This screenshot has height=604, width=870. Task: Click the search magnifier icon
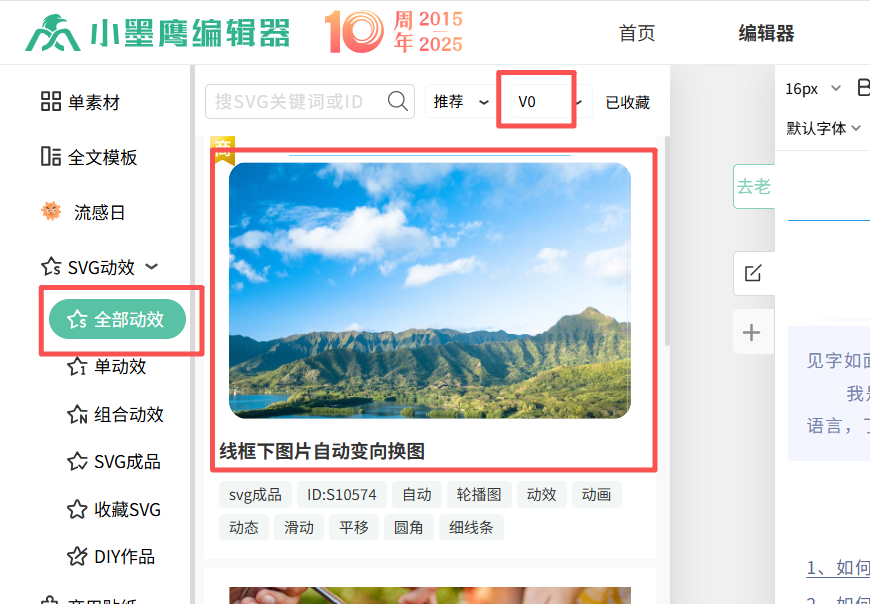(x=398, y=101)
